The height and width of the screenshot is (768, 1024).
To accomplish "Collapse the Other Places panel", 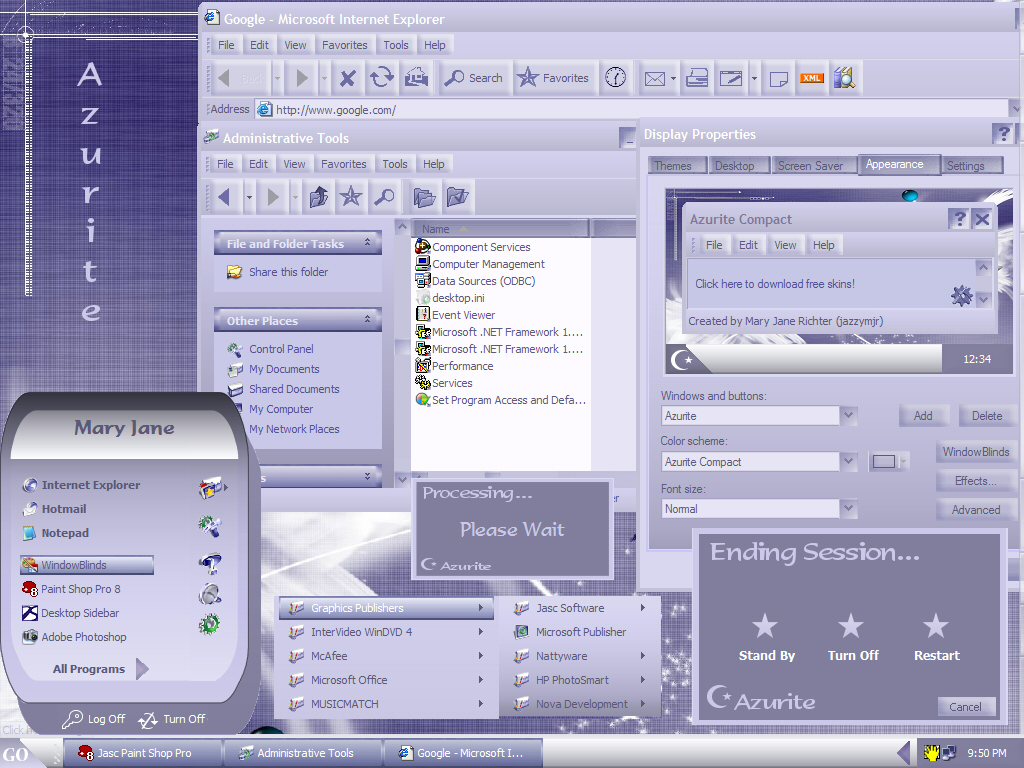I will [368, 319].
